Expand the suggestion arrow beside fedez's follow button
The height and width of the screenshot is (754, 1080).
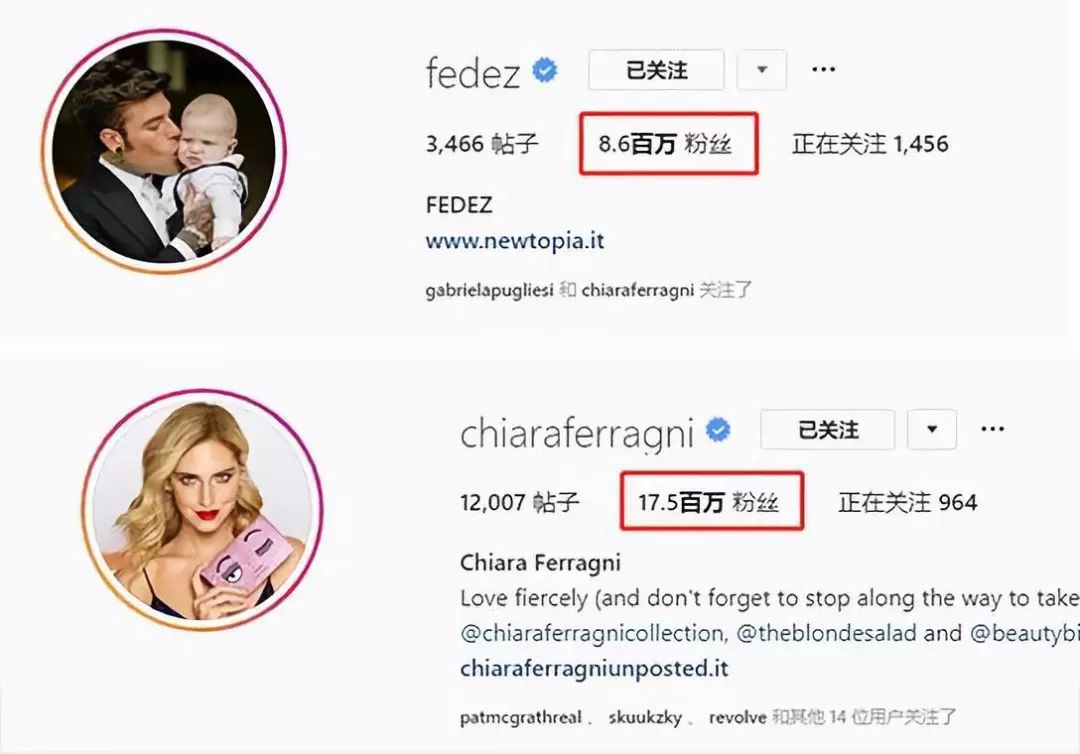pyautogui.click(x=762, y=70)
